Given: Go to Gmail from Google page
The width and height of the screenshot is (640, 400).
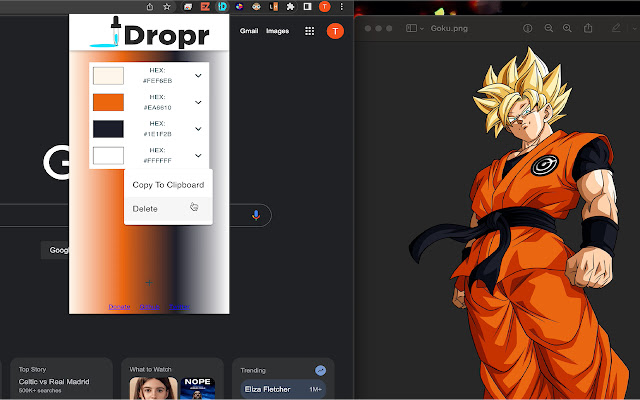Looking at the screenshot, I should (249, 31).
